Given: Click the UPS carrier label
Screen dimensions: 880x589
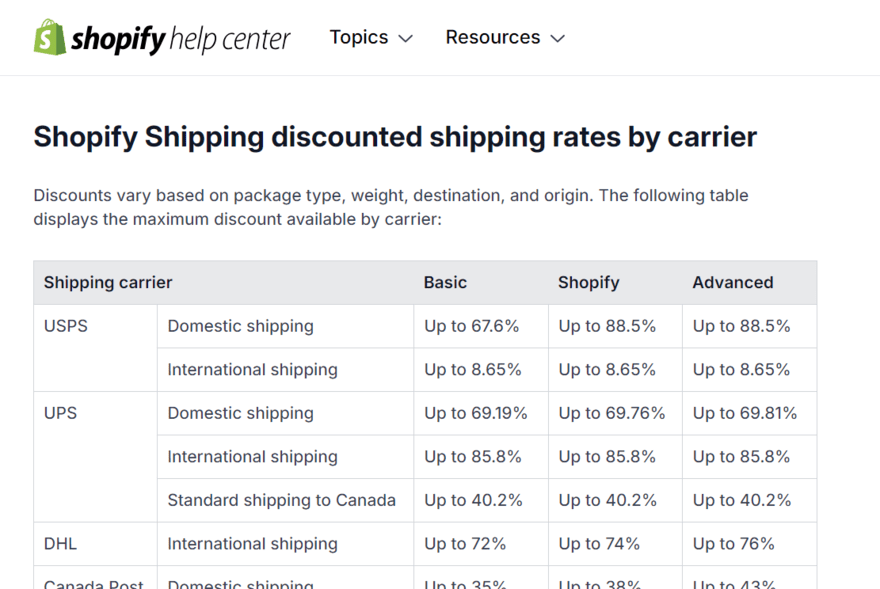Looking at the screenshot, I should pos(62,412).
